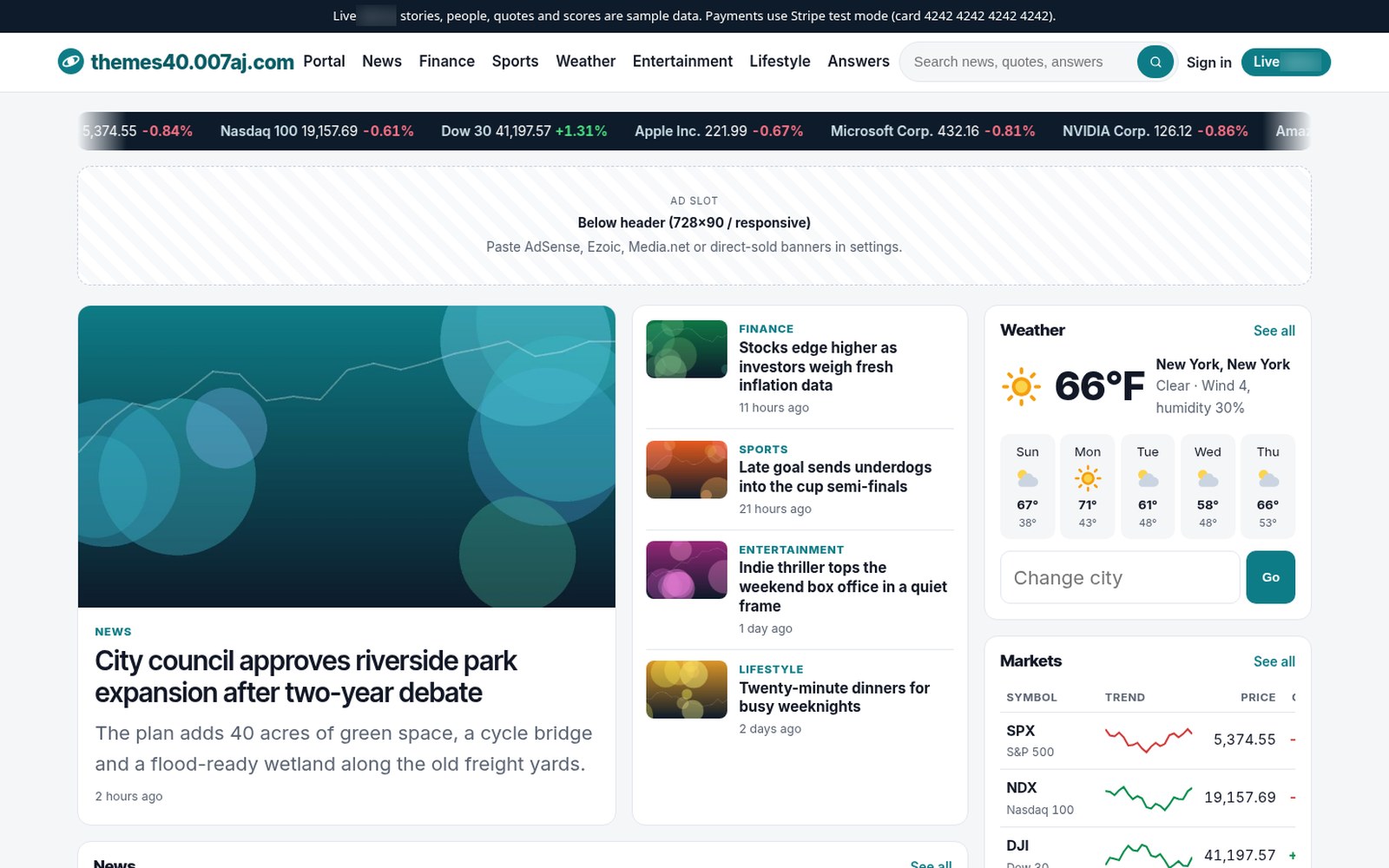The height and width of the screenshot is (868, 1389).
Task: Select Wednesday's partly cloudy forecast icon
Action: (x=1208, y=478)
